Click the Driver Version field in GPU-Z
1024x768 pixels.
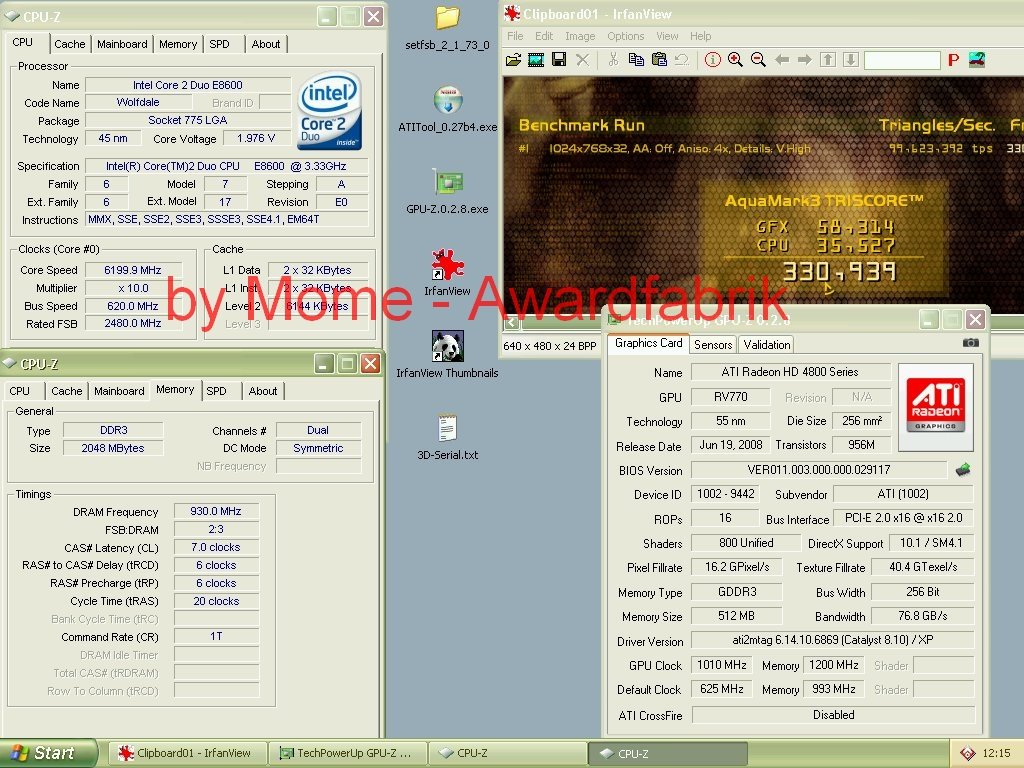tap(833, 640)
